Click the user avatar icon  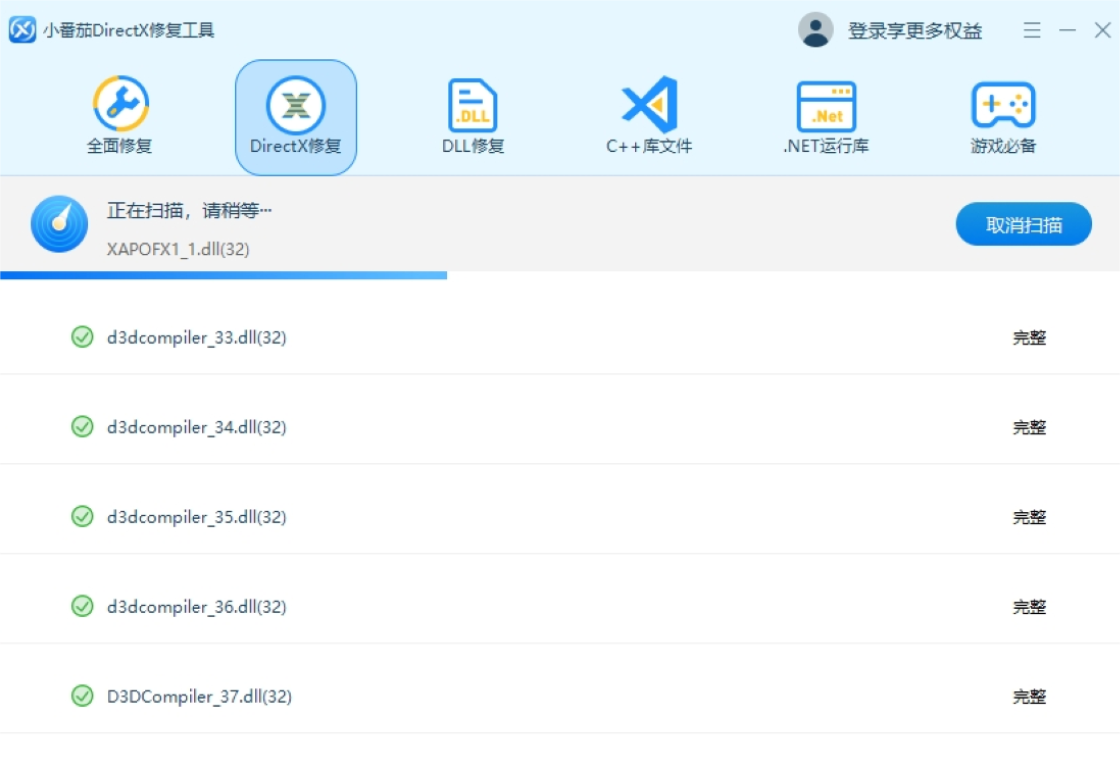pos(816,30)
